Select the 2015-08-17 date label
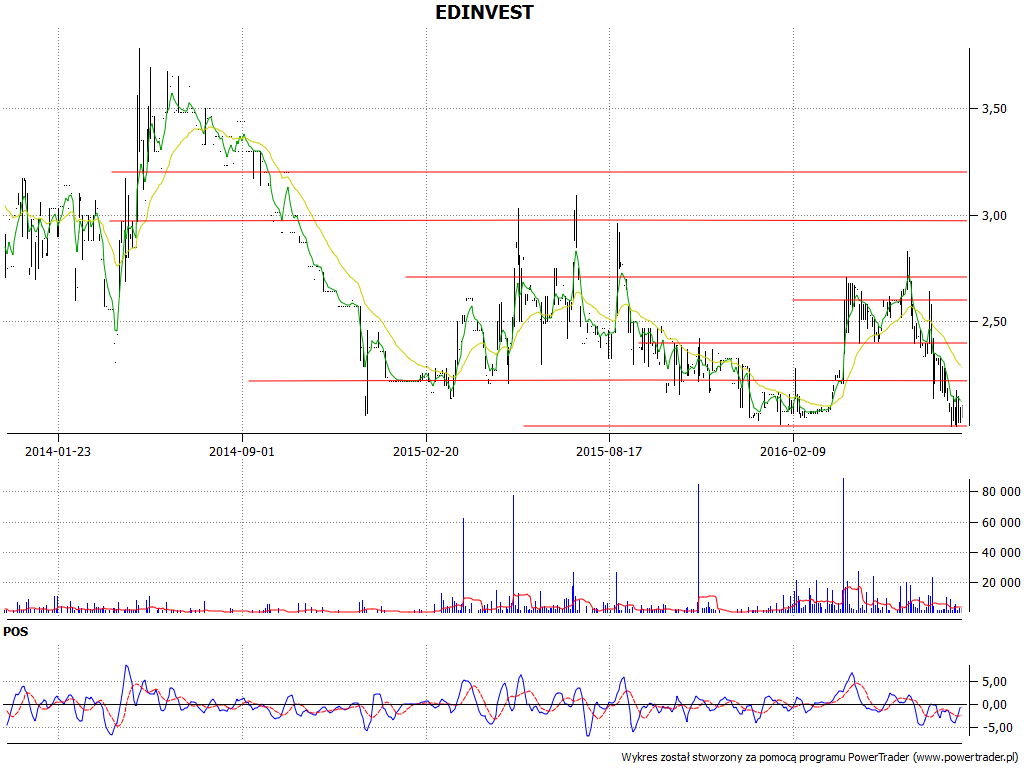Screen dimensions: 1024x768 (x=609, y=451)
